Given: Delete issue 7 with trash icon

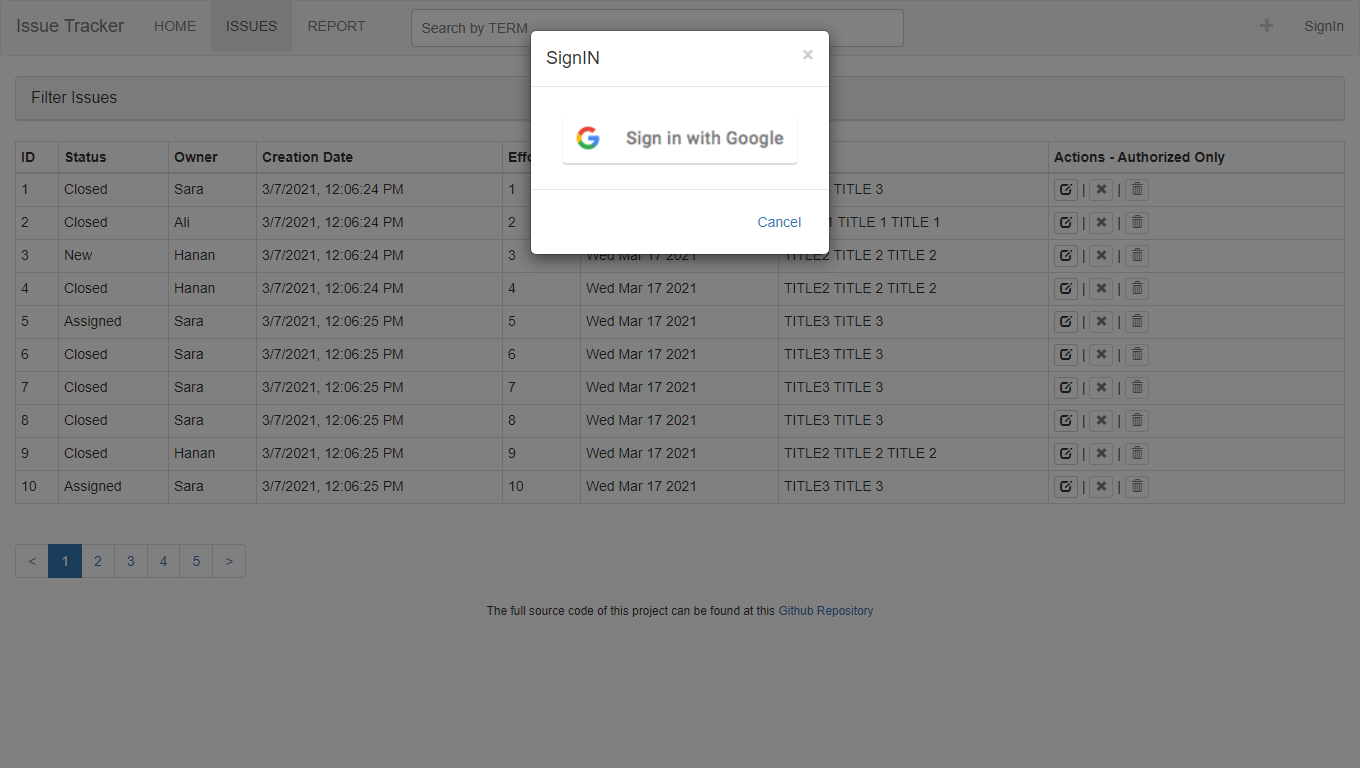Looking at the screenshot, I should coord(1137,387).
